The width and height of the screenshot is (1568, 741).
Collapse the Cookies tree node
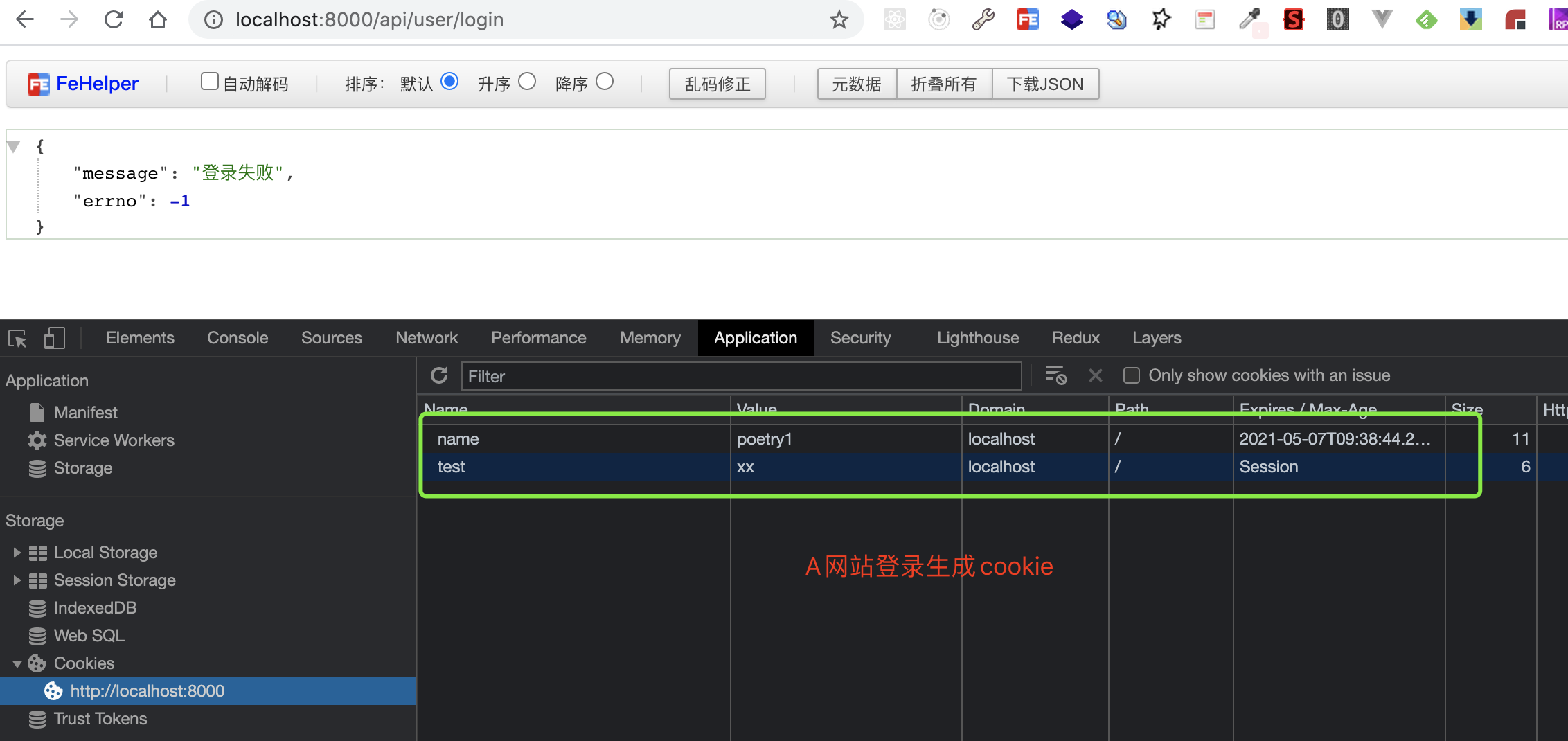tap(17, 663)
